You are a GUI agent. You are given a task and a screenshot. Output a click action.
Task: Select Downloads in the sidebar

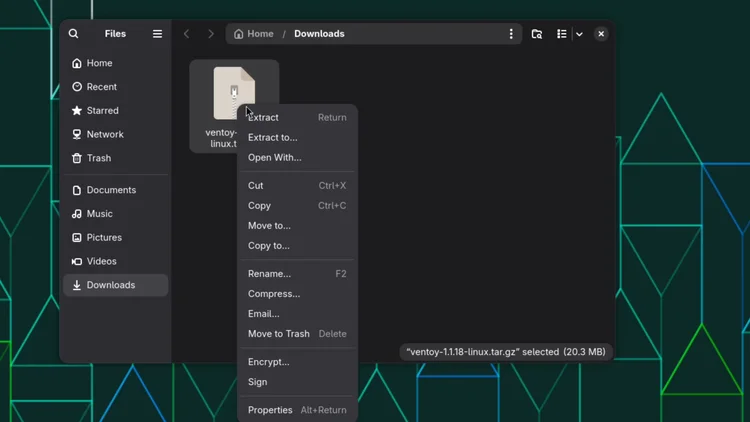(x=115, y=285)
